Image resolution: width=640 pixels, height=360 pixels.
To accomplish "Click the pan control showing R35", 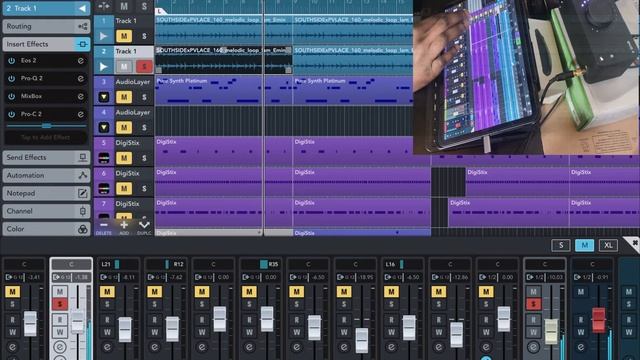I will pos(260,264).
